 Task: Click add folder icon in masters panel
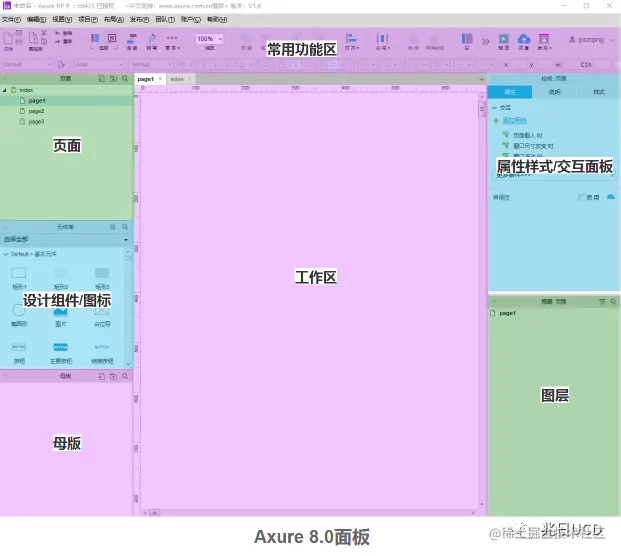point(113,376)
